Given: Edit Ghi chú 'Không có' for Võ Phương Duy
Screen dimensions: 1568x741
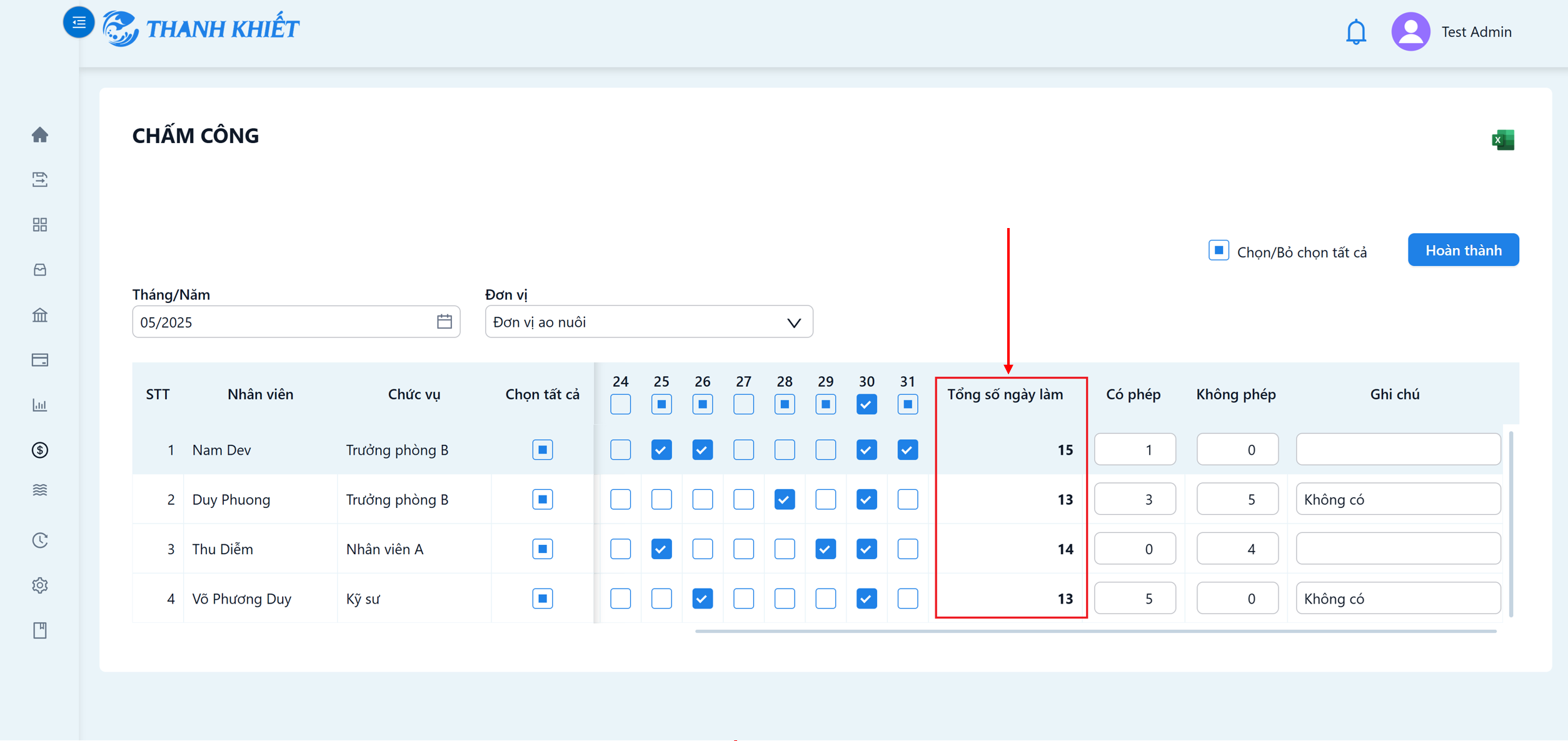Looking at the screenshot, I should pos(1399,599).
